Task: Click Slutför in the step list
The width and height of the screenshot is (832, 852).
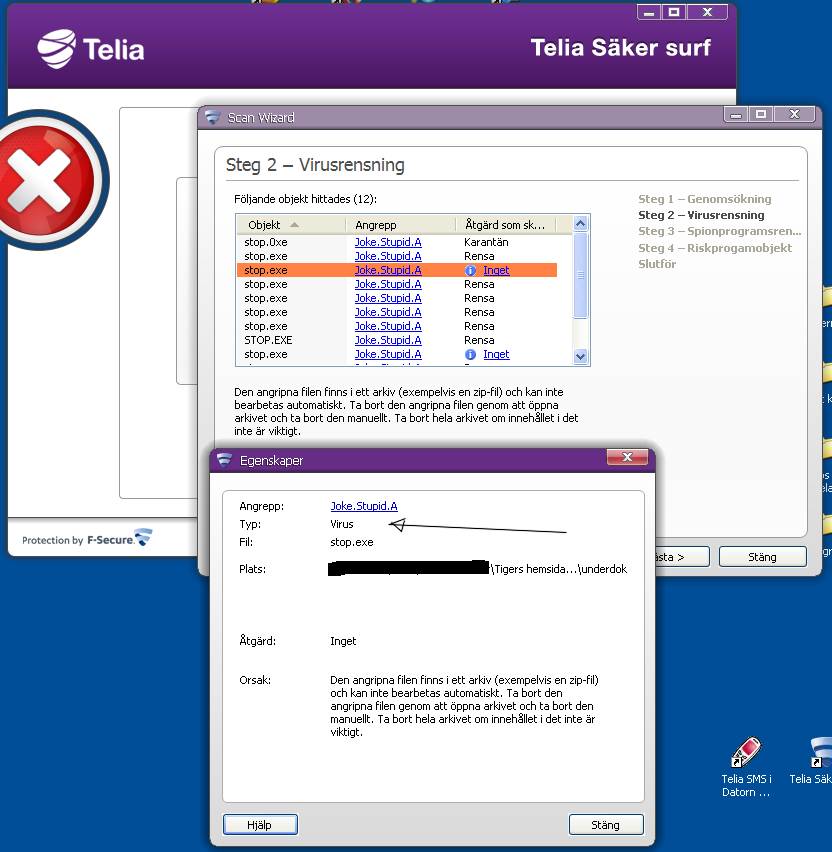Action: [657, 264]
